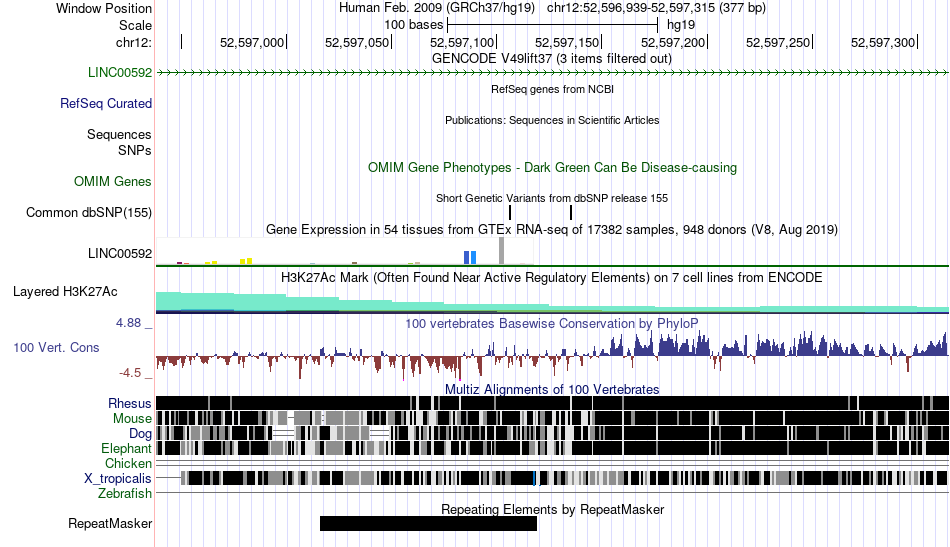Click the 52,597,100 ruler position
The width and height of the screenshot is (950, 547).
(x=462, y=42)
